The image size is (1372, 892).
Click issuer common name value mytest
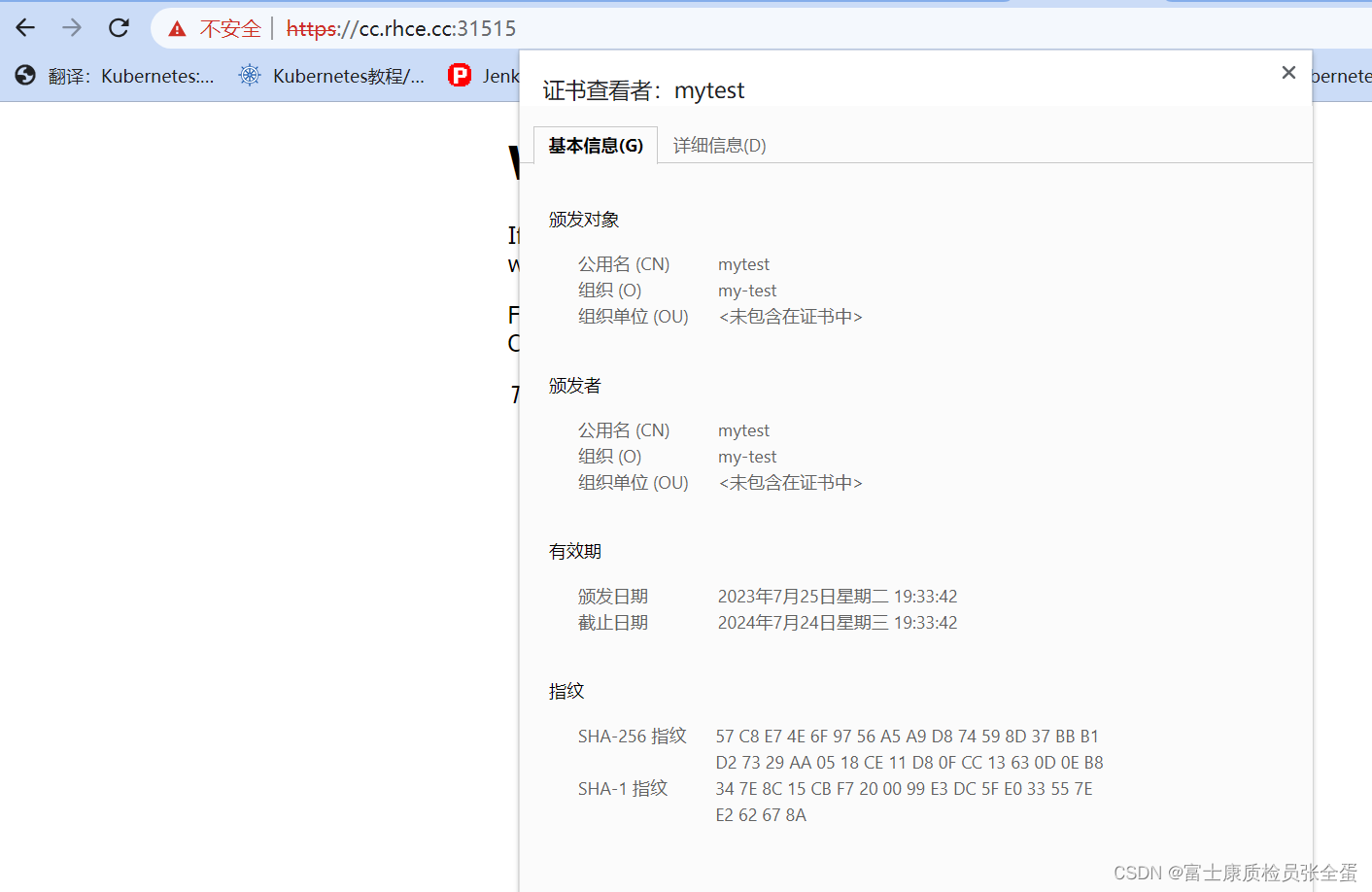point(743,430)
